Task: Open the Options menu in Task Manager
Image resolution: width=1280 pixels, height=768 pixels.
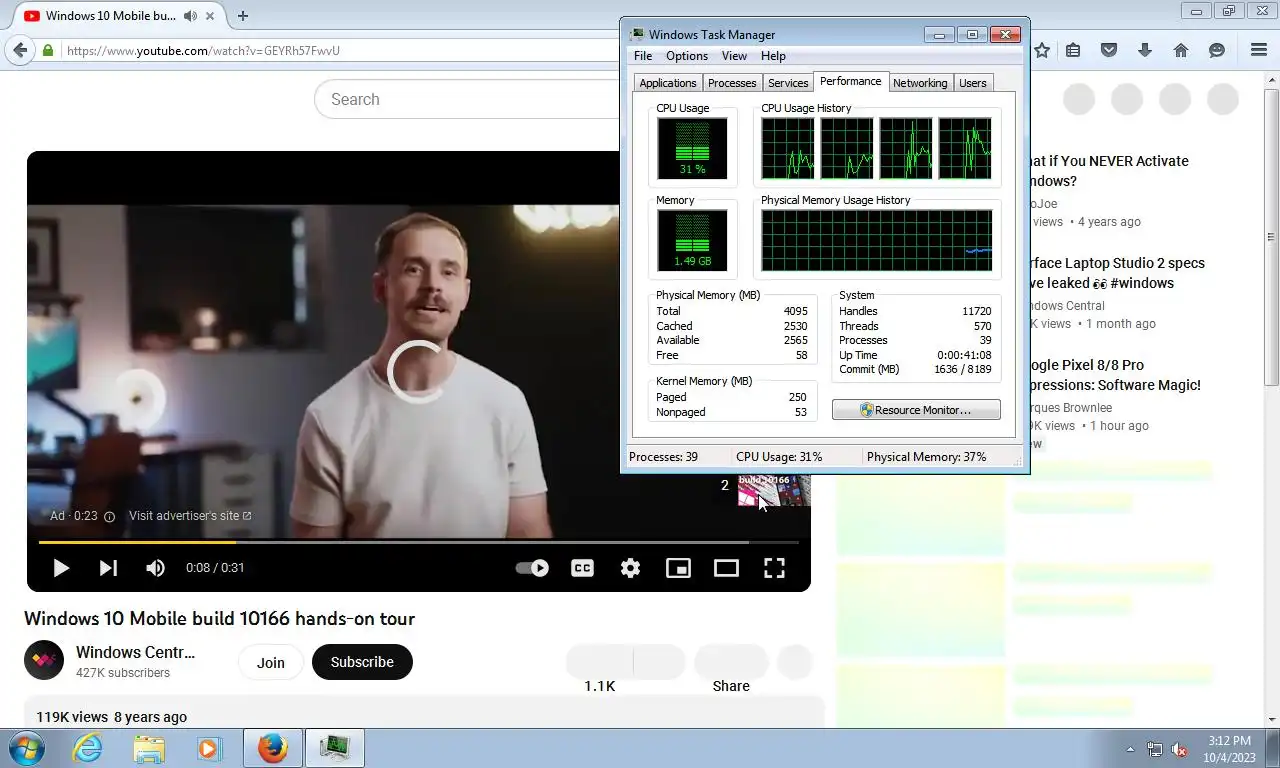Action: click(x=687, y=56)
